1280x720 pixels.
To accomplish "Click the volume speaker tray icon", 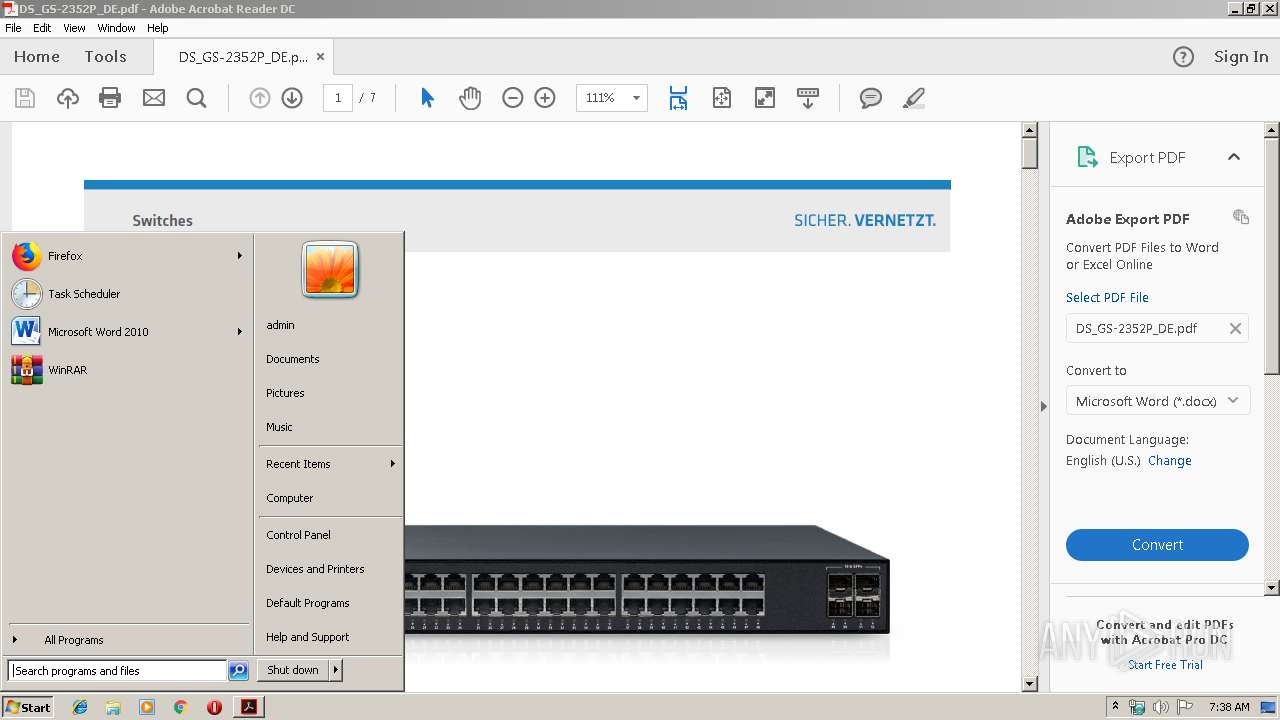I will click(x=1160, y=707).
